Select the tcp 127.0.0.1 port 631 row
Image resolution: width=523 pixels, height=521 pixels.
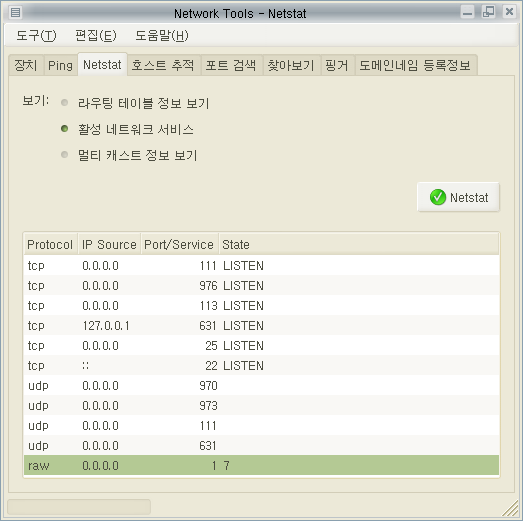point(262,326)
